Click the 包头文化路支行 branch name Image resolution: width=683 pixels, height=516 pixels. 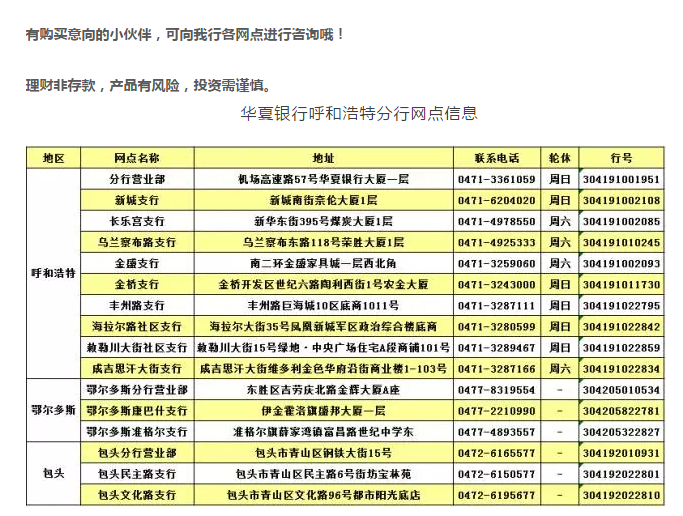[x=137, y=495]
